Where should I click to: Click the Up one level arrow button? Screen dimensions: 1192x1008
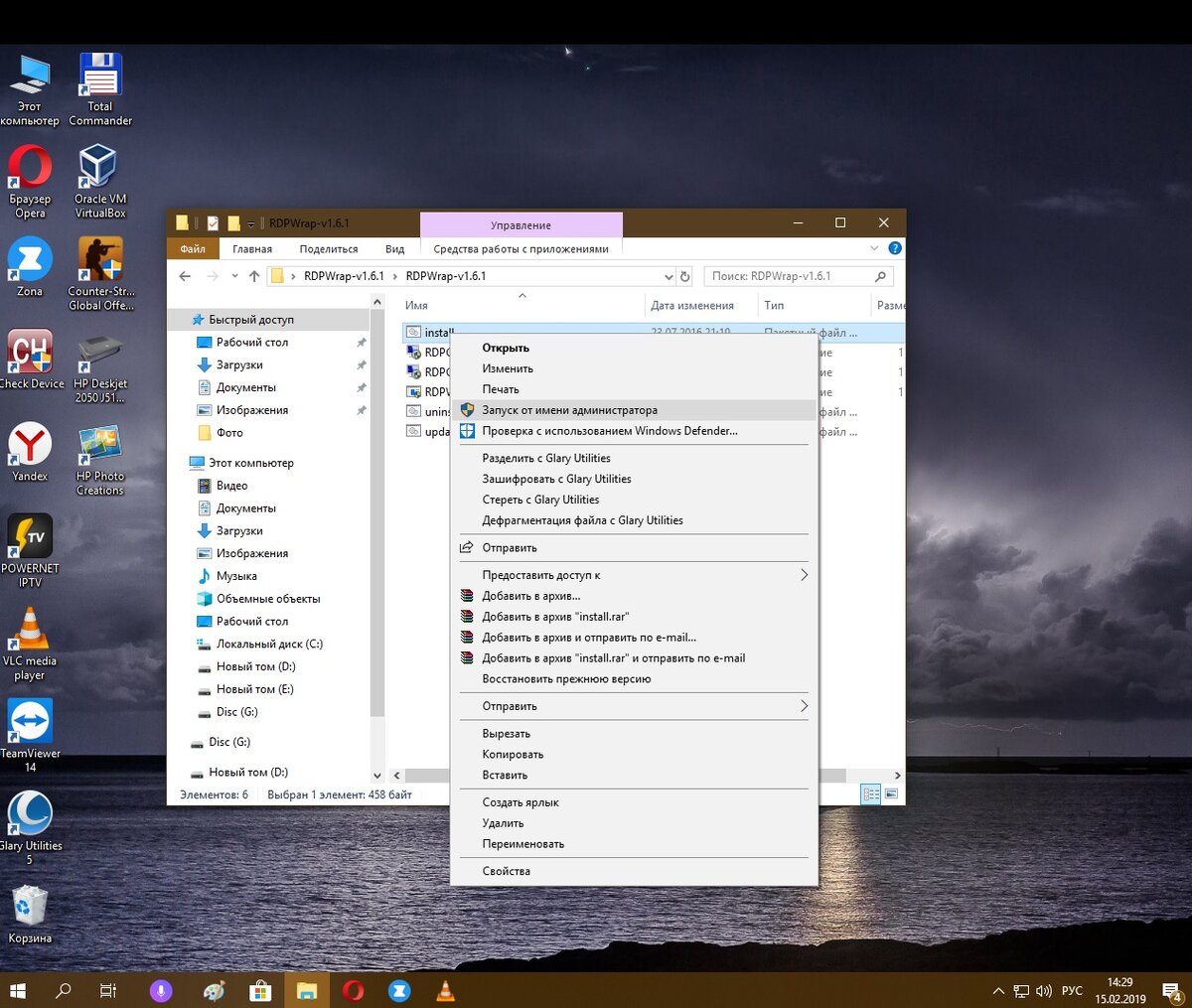pyautogui.click(x=254, y=276)
